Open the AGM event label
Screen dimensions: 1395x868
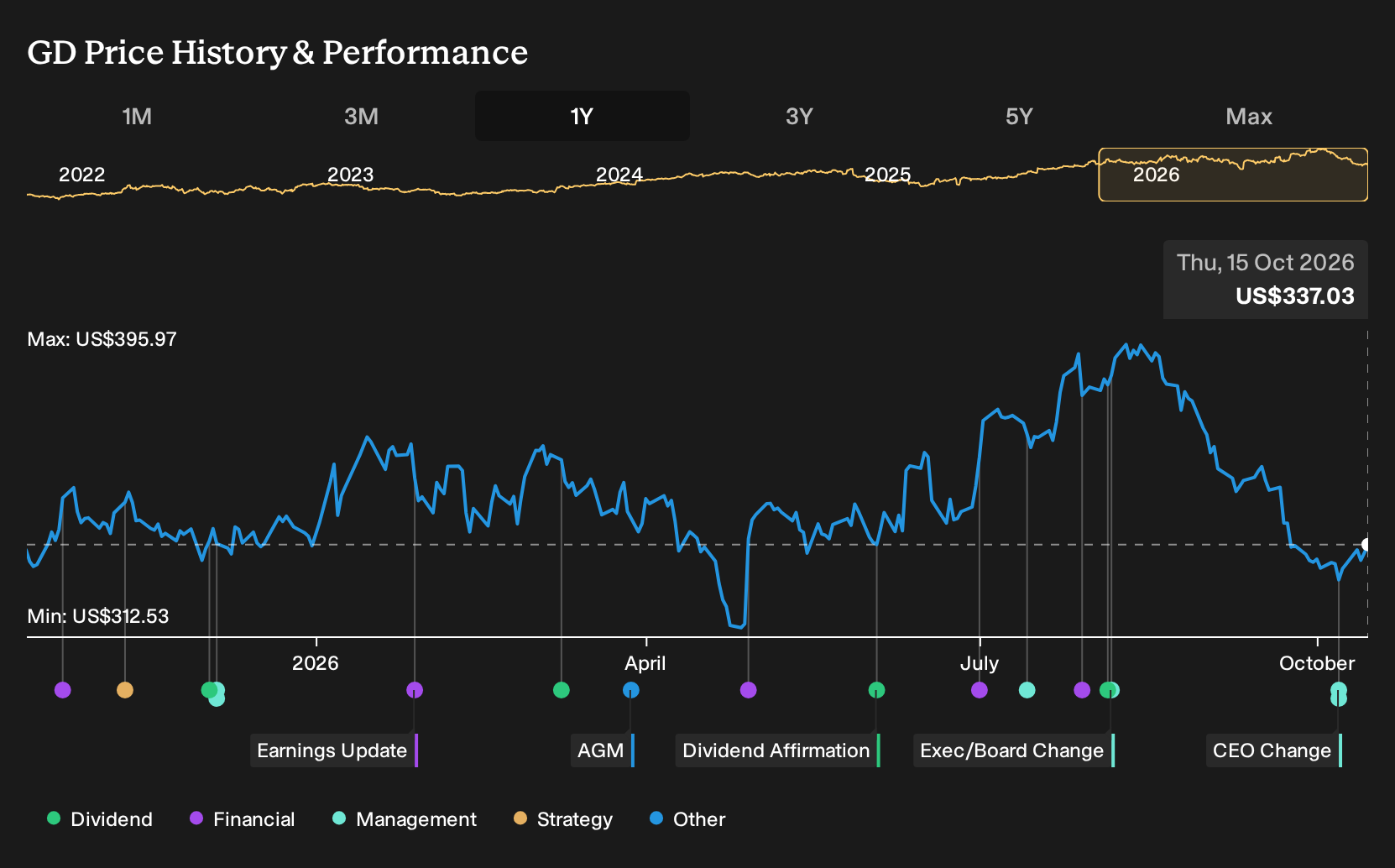point(603,750)
